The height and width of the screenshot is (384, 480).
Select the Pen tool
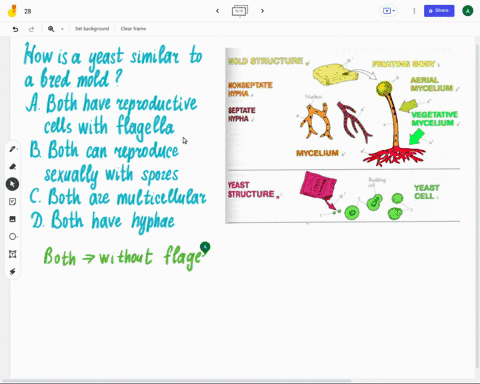[12, 149]
